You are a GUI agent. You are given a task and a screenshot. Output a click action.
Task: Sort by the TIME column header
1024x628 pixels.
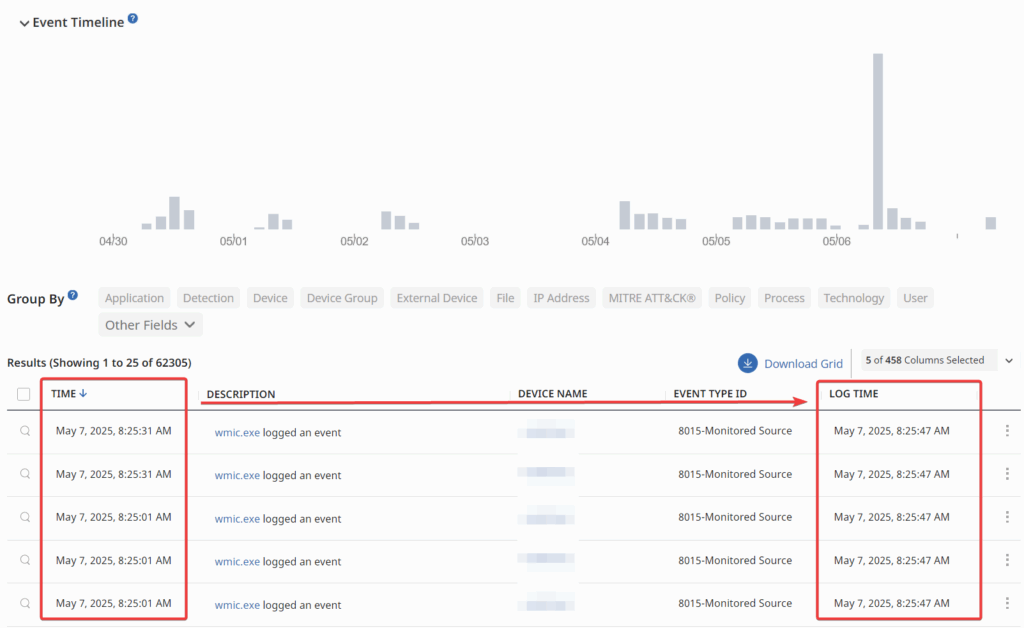[x=63, y=394]
